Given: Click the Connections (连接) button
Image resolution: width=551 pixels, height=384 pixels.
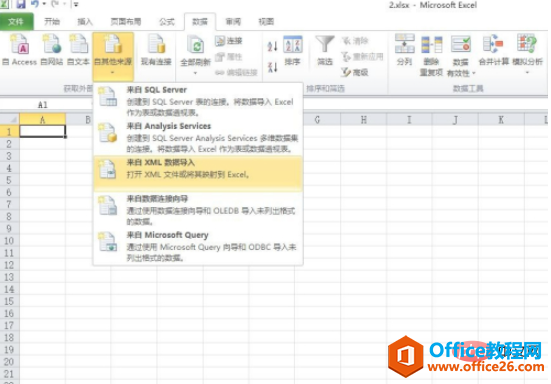Looking at the screenshot, I should 229,41.
